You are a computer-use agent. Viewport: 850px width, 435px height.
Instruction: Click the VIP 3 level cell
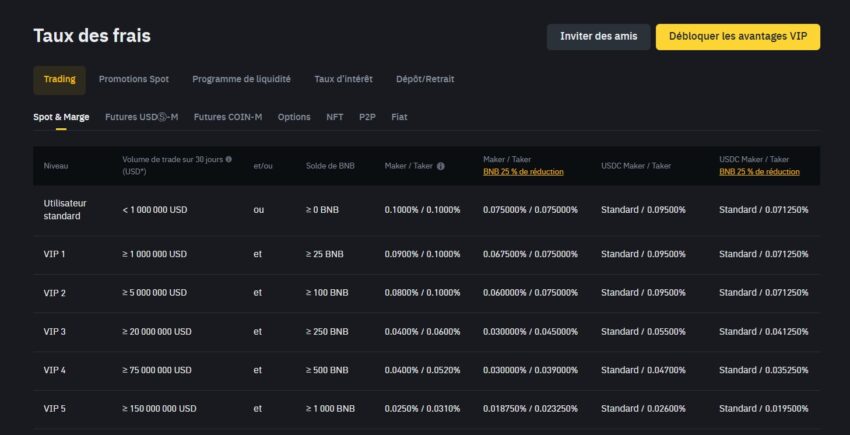pyautogui.click(x=55, y=331)
